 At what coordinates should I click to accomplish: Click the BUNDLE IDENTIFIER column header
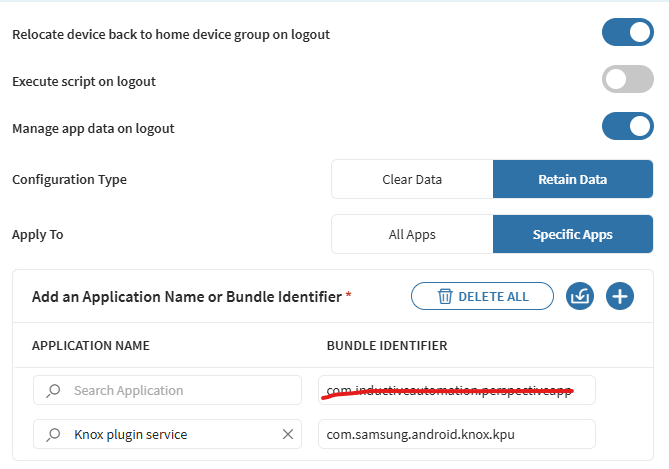tap(386, 346)
